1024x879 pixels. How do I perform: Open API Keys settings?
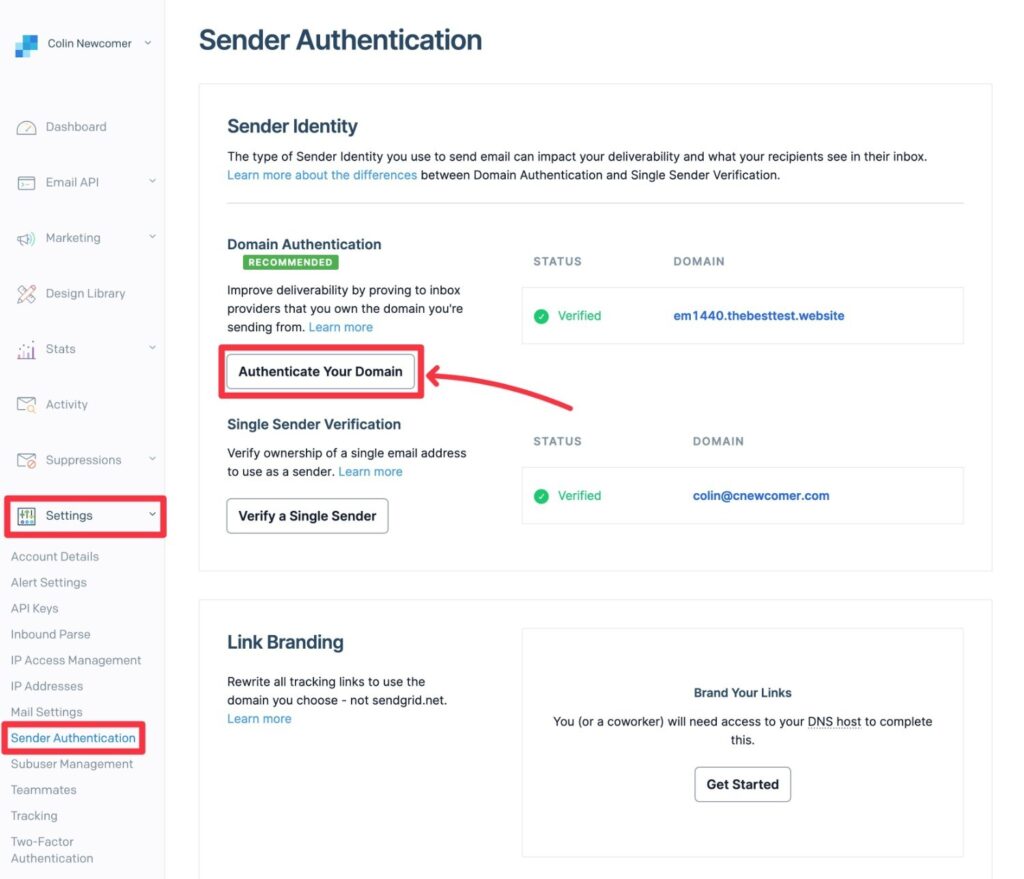point(34,608)
